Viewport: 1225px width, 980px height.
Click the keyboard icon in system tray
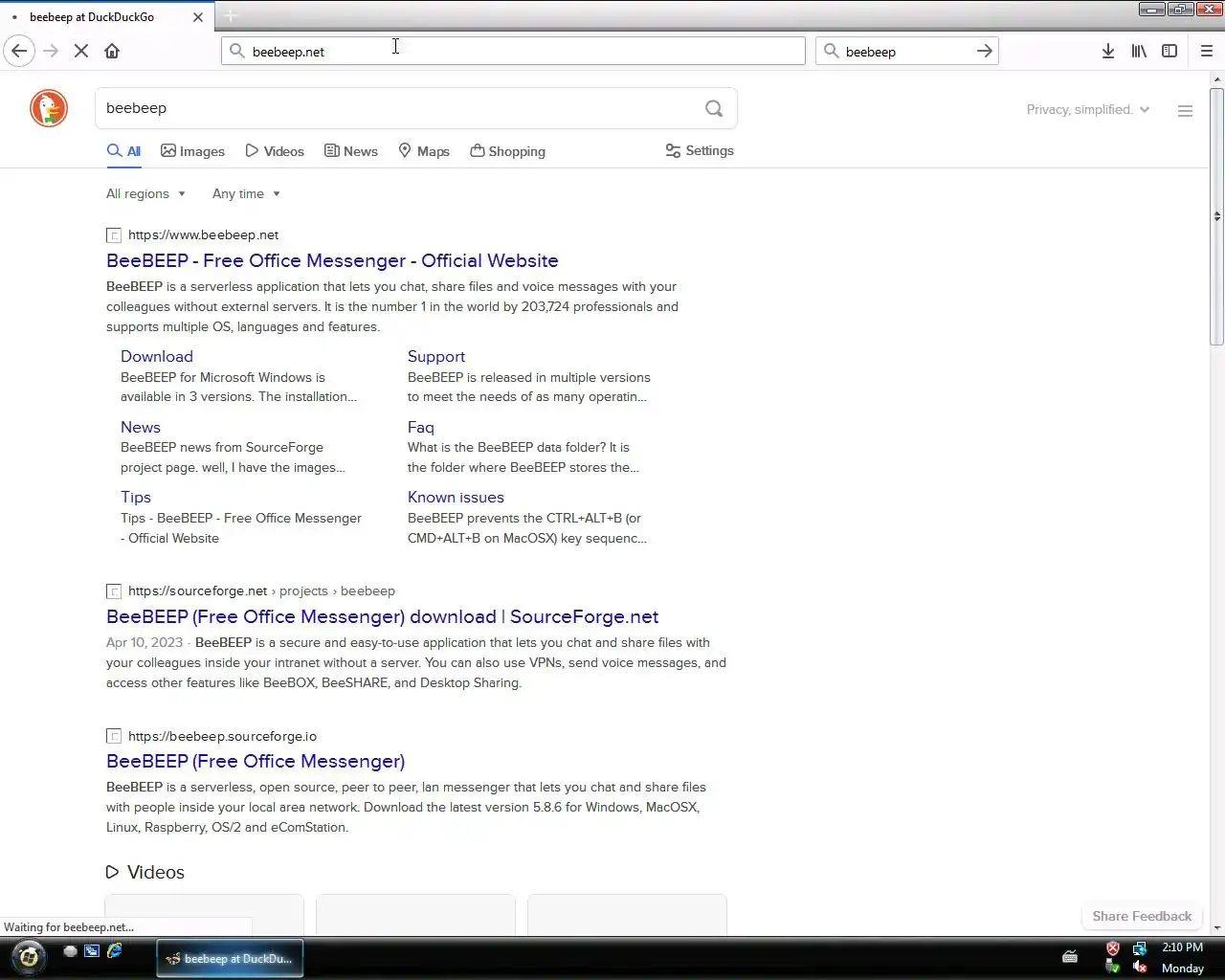pyautogui.click(x=1070, y=956)
